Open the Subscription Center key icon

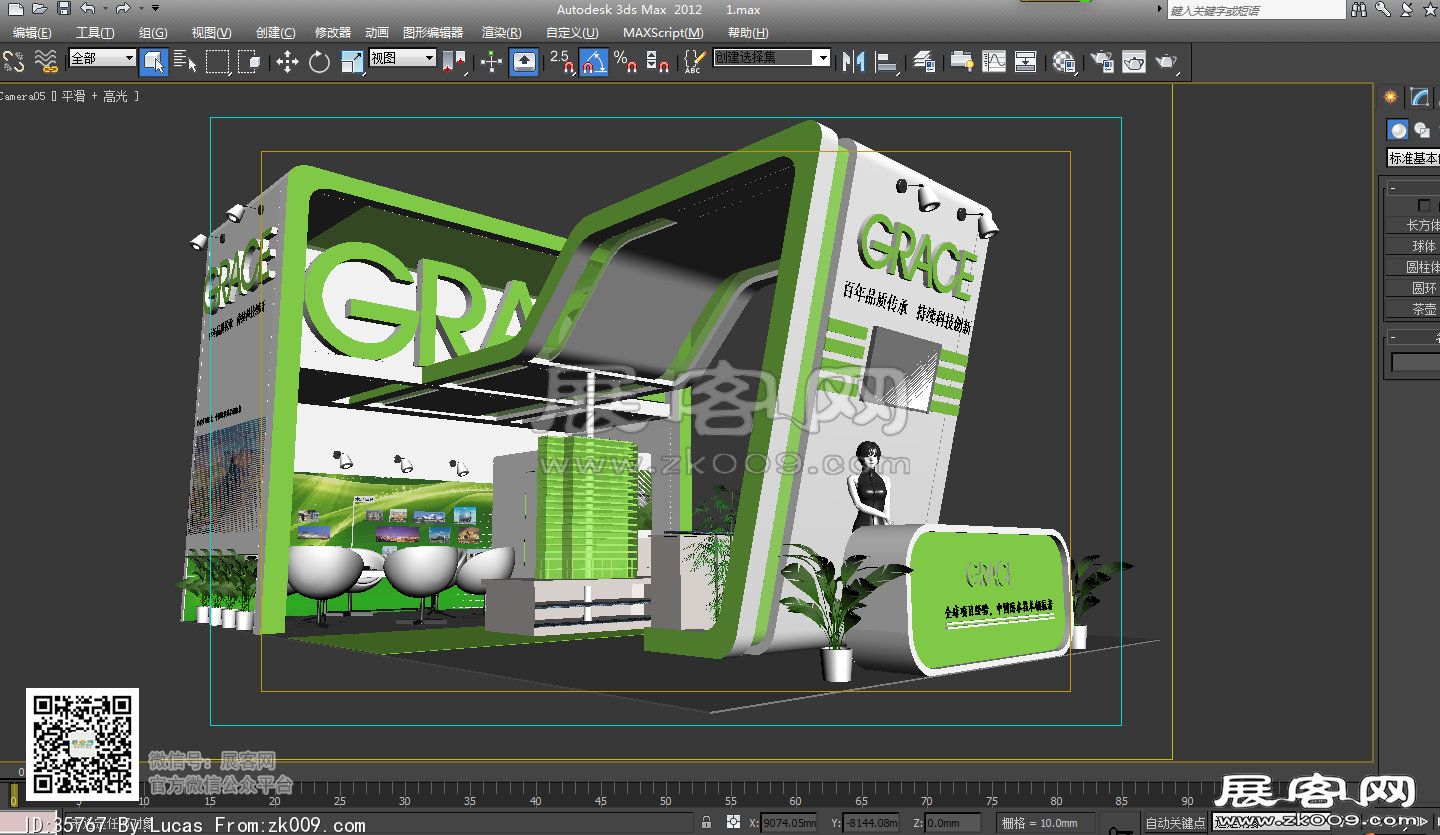(1383, 9)
